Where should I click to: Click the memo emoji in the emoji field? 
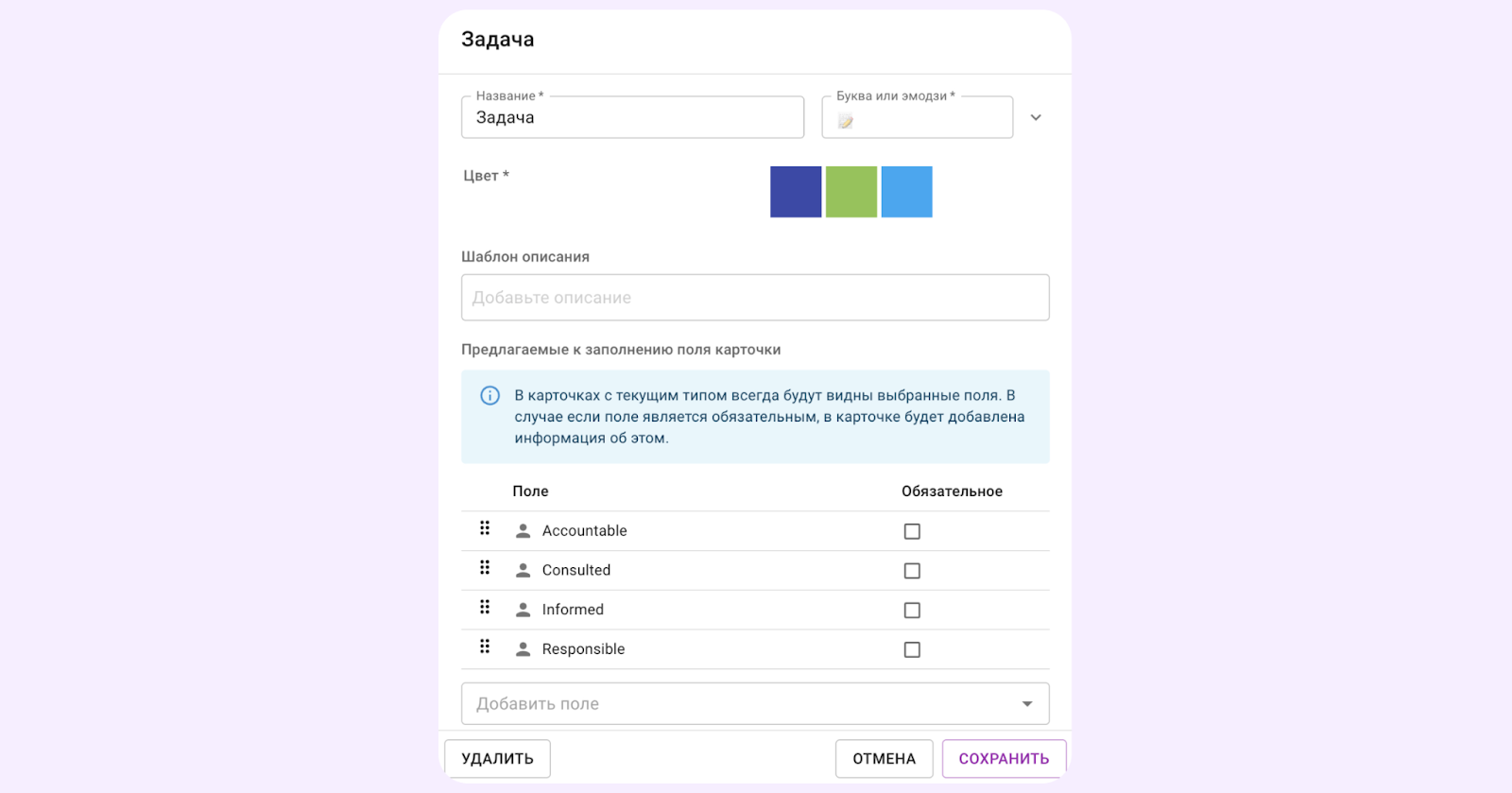pos(846,121)
